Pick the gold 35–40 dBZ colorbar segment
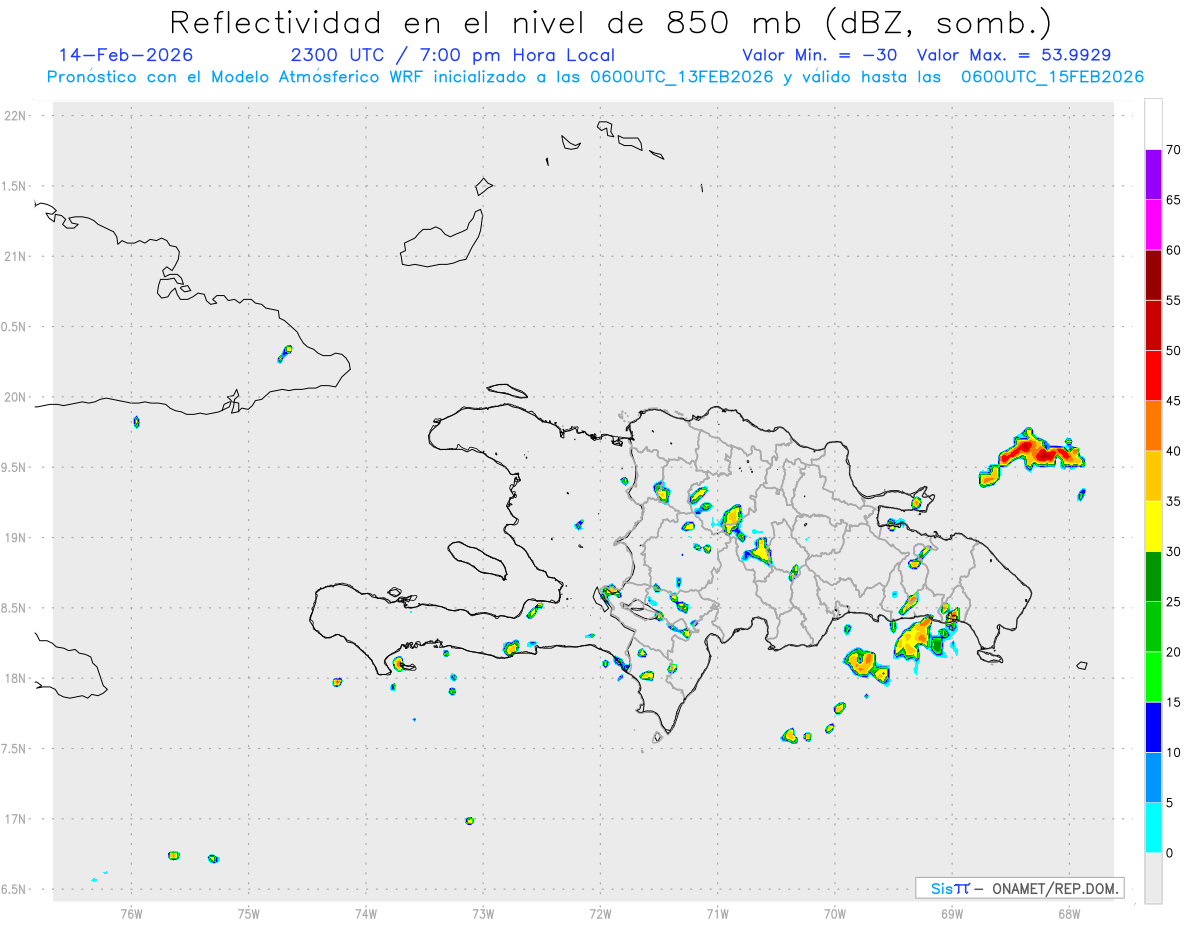The width and height of the screenshot is (1200, 927). click(x=1153, y=476)
